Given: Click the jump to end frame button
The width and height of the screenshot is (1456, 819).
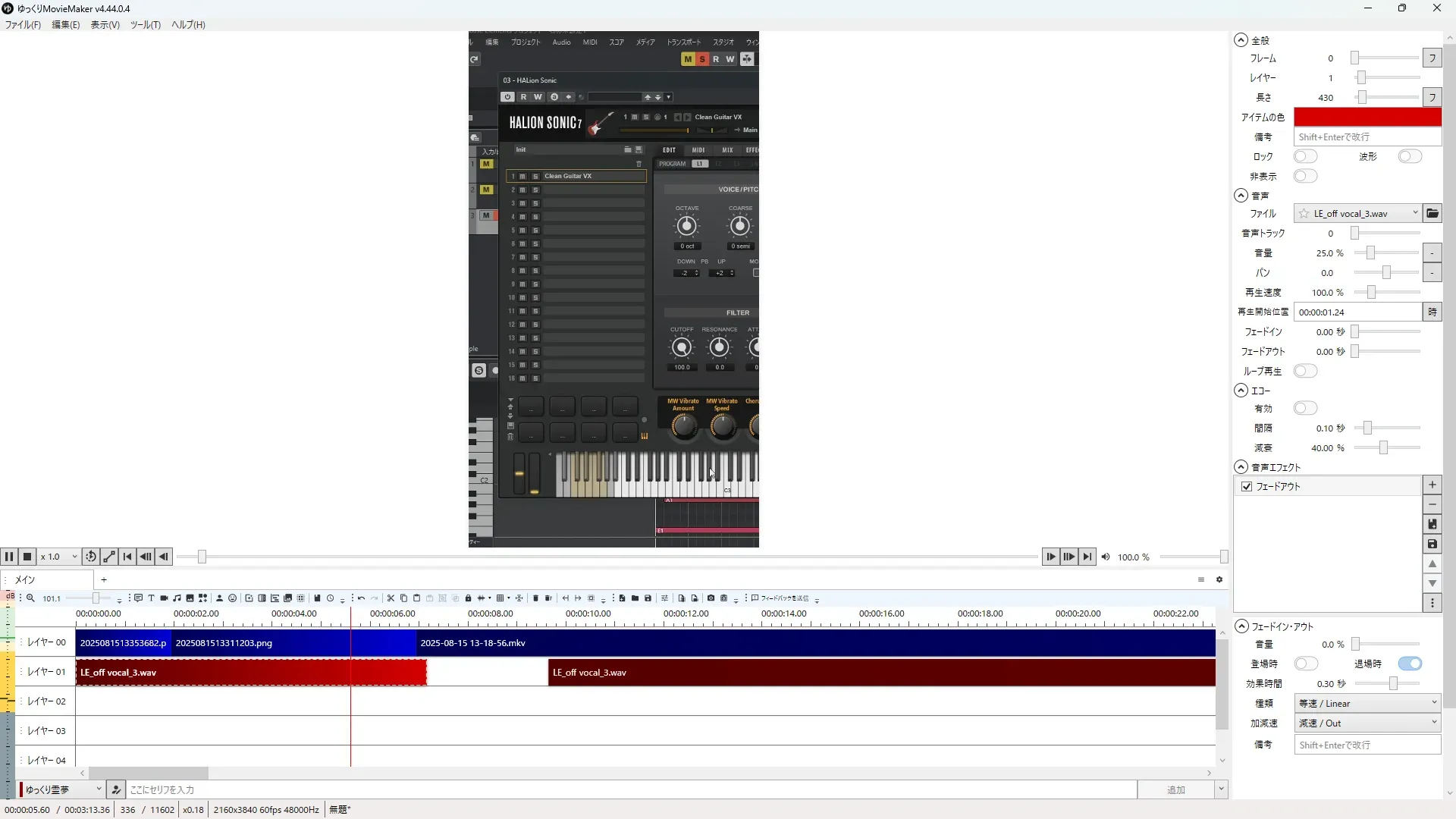Looking at the screenshot, I should (1087, 557).
